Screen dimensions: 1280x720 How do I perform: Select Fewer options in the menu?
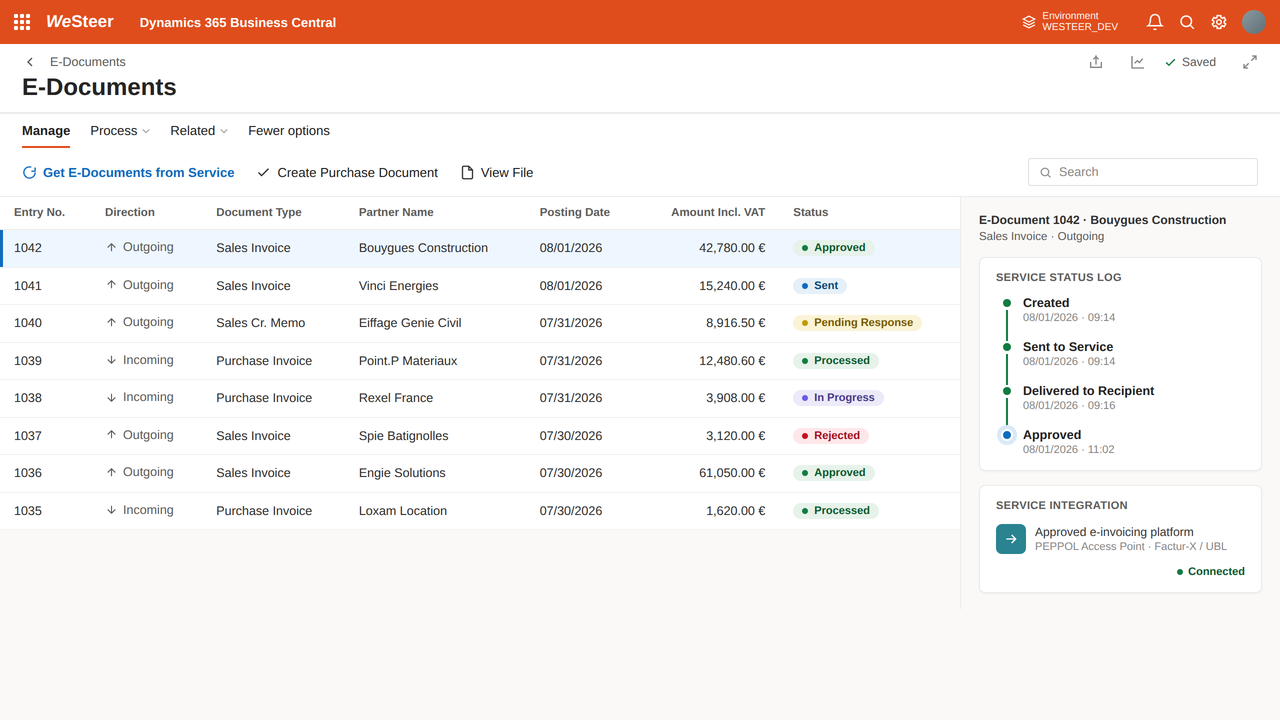(289, 131)
